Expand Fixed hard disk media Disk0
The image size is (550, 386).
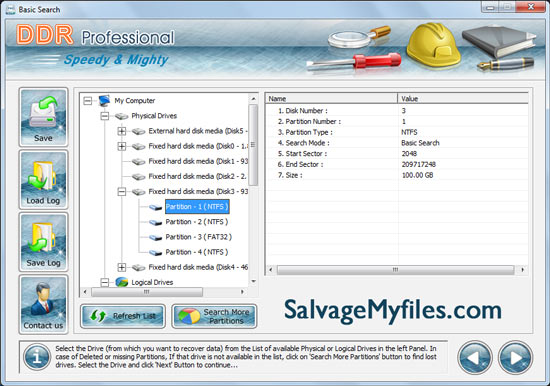coord(122,146)
